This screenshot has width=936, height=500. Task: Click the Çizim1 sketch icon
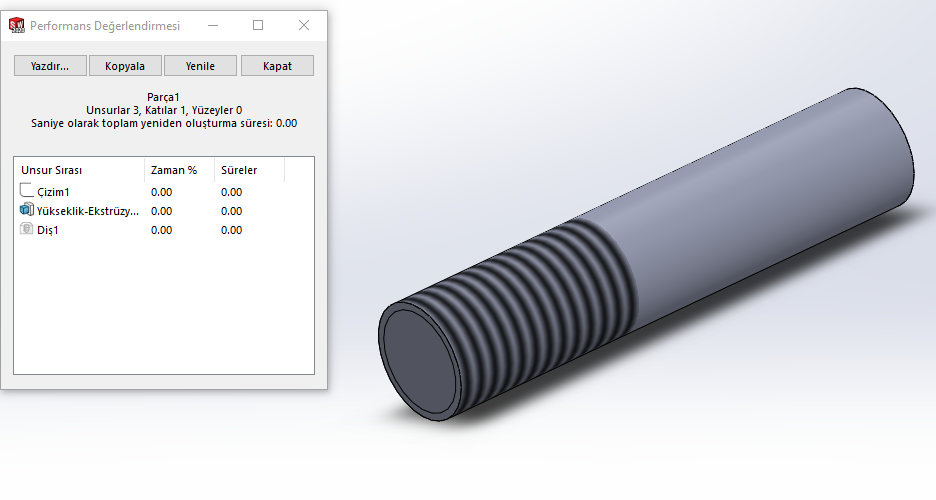(27, 191)
